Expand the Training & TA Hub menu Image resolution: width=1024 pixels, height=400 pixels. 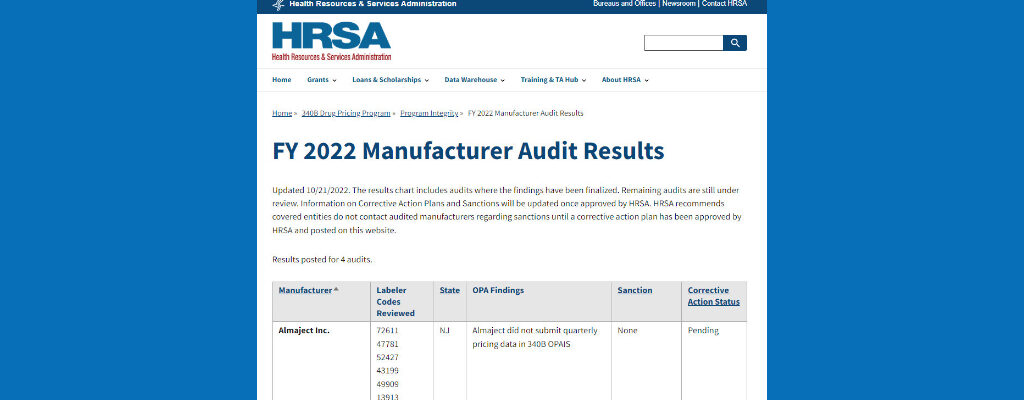click(x=553, y=80)
